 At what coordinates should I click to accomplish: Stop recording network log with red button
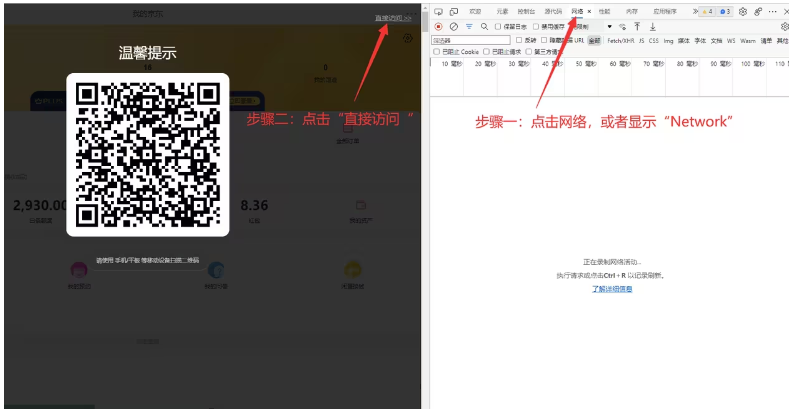pyautogui.click(x=439, y=26)
